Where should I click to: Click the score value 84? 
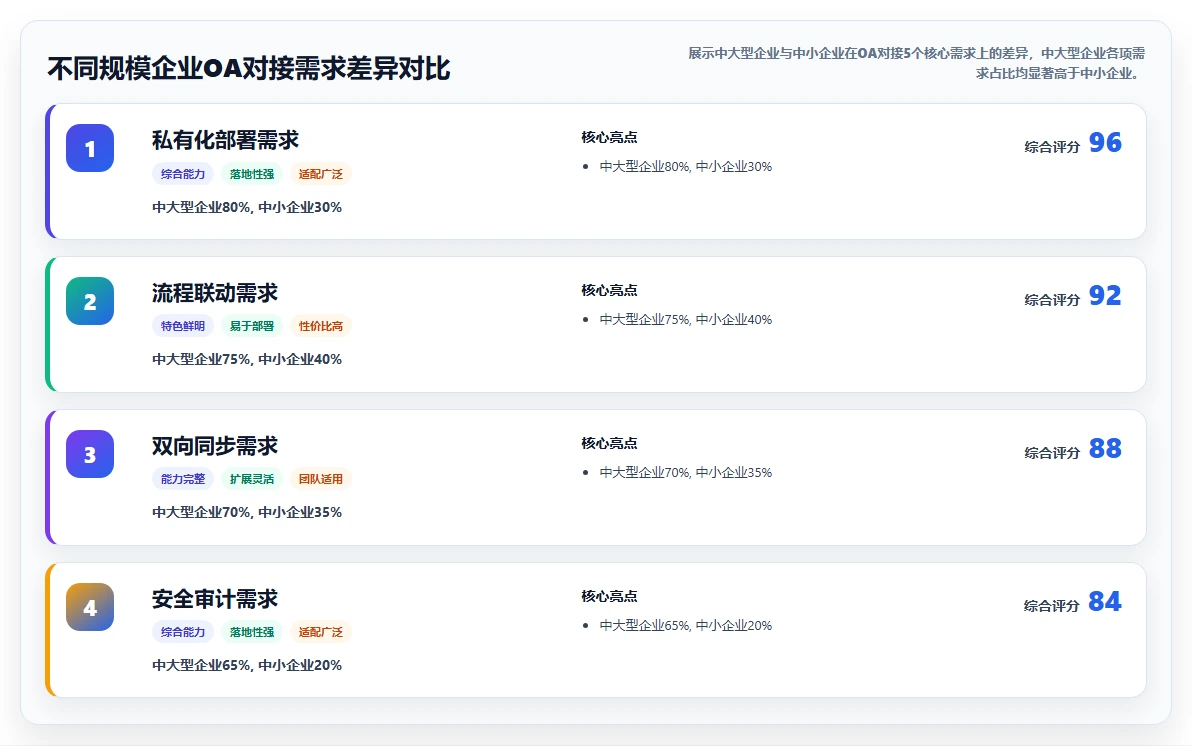[x=1105, y=602]
